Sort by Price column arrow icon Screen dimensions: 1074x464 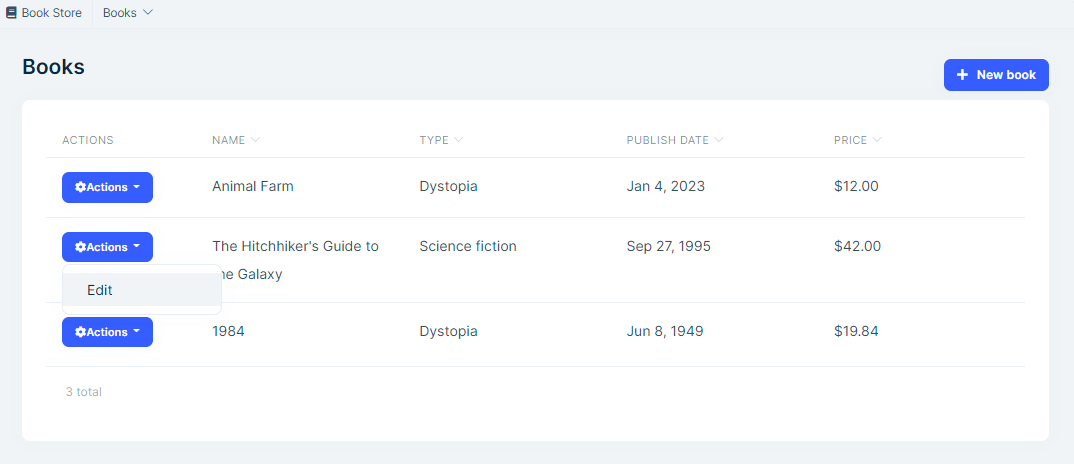877,140
